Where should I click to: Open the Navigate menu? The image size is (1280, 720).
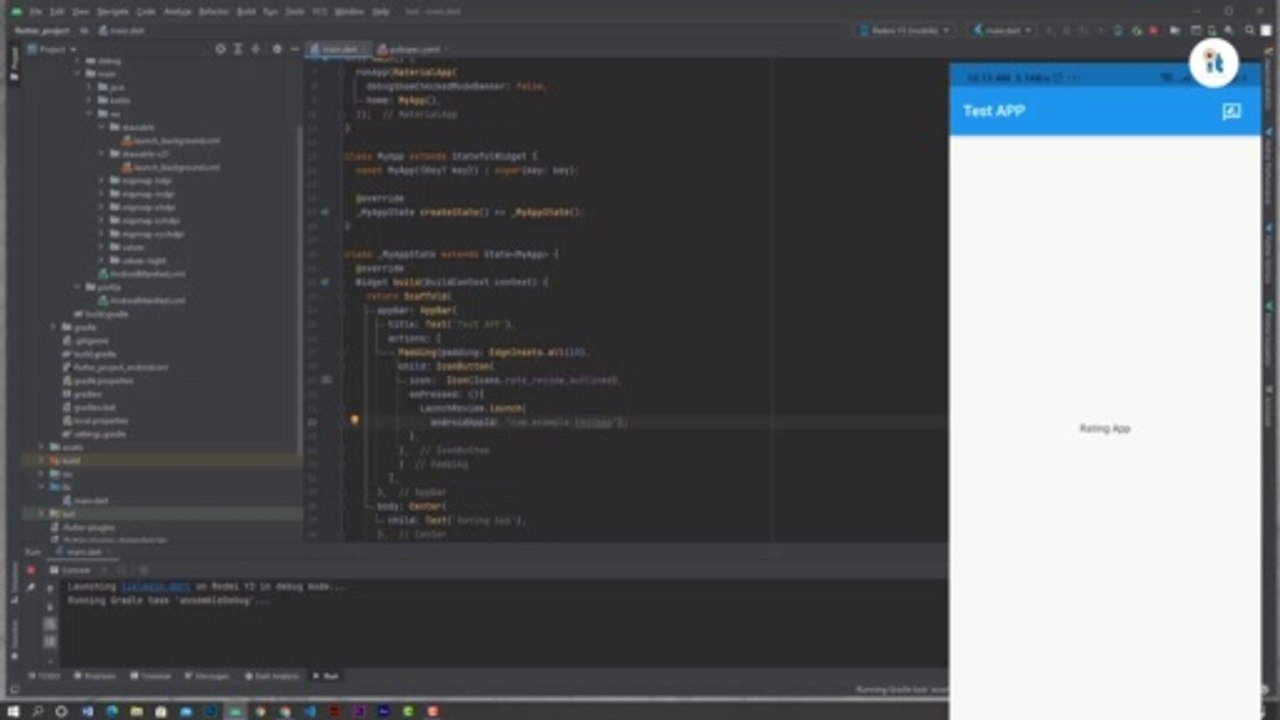(113, 11)
